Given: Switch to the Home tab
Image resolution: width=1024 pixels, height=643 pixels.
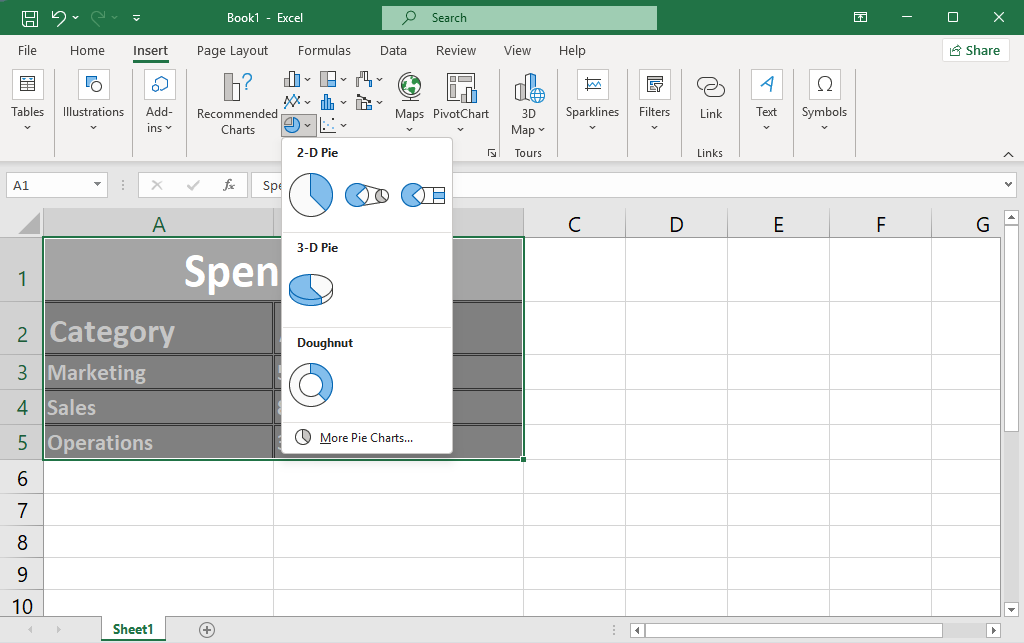Looking at the screenshot, I should pos(87,50).
